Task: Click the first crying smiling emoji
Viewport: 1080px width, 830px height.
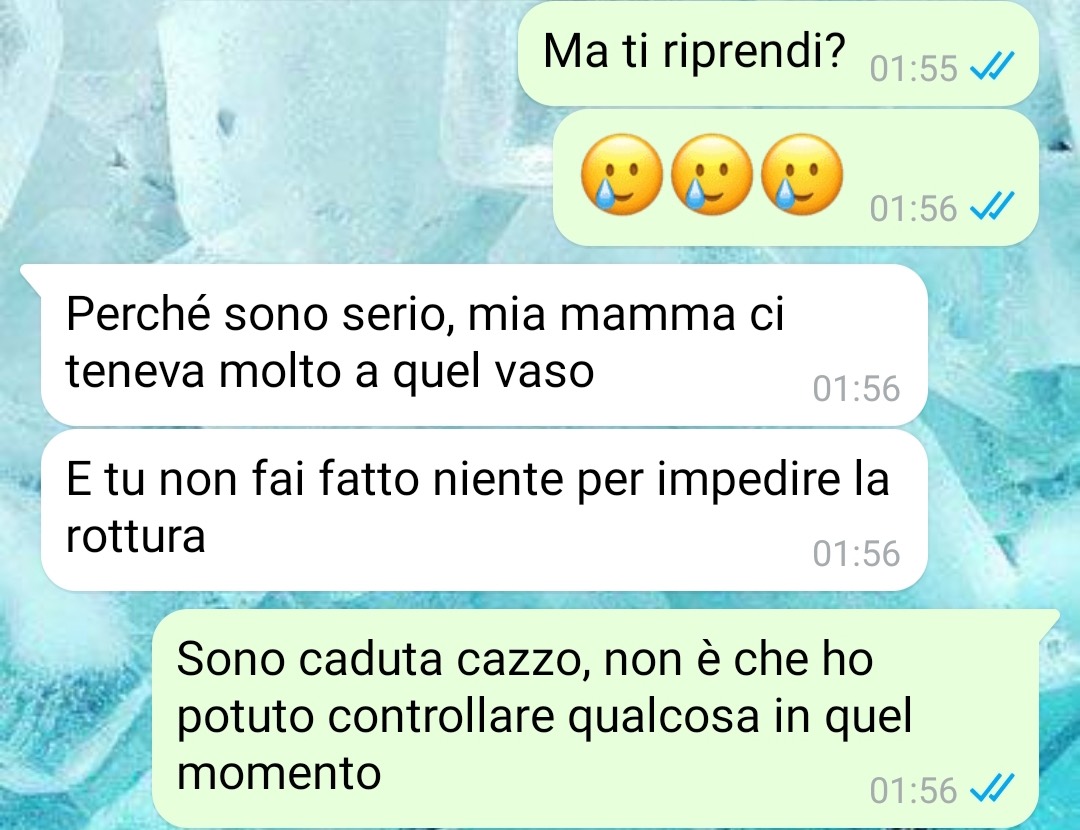Action: point(621,174)
